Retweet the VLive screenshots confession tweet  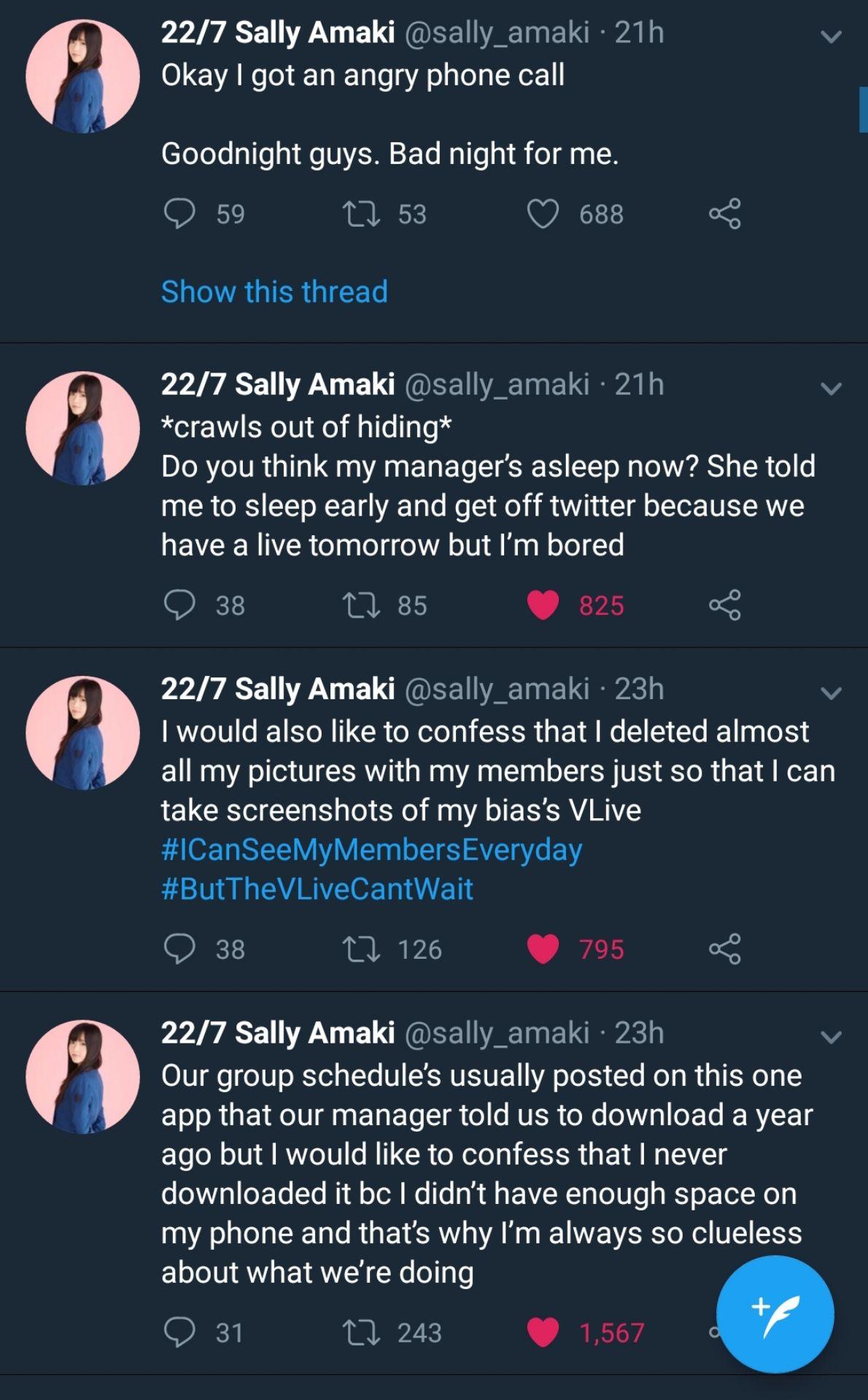(x=361, y=949)
